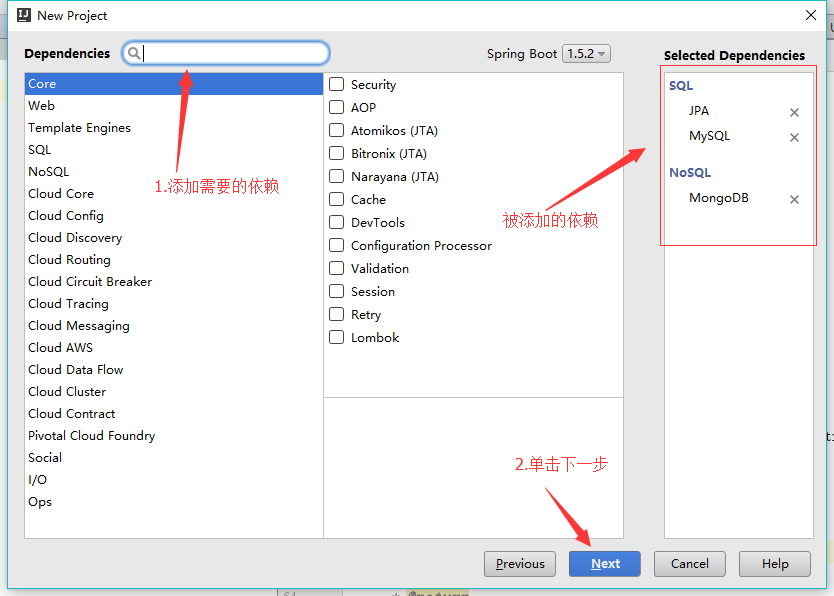Check the AOP dependency
This screenshot has height=596, width=834.
point(336,107)
